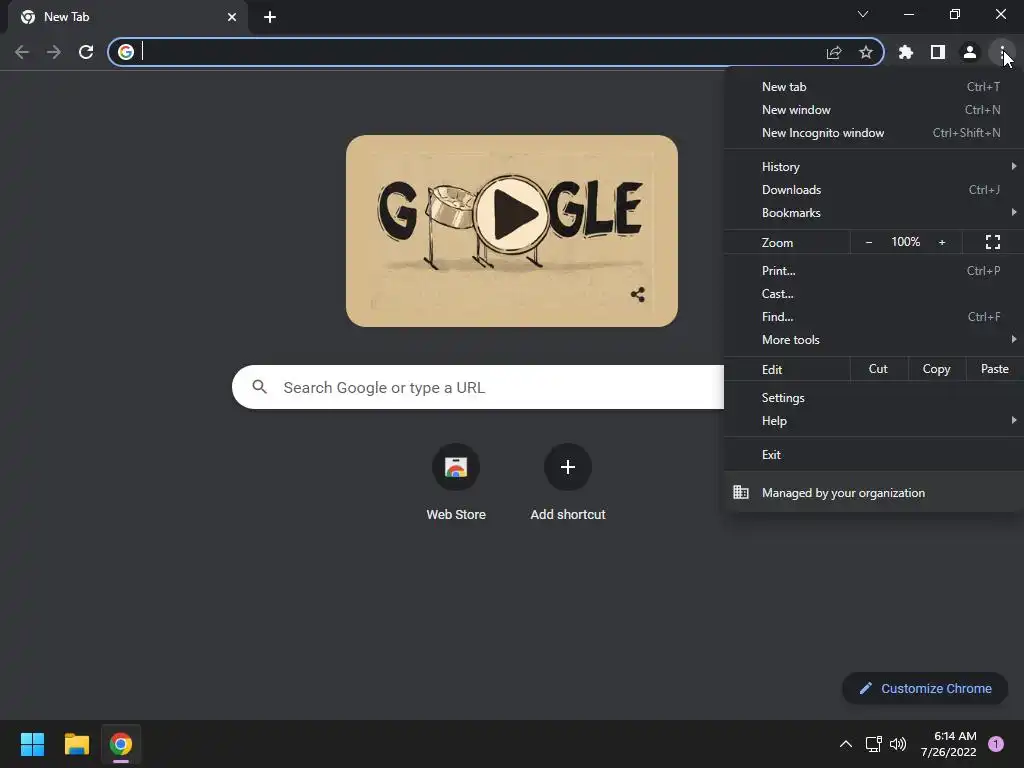Open Downloads from the menu

pyautogui.click(x=874, y=189)
